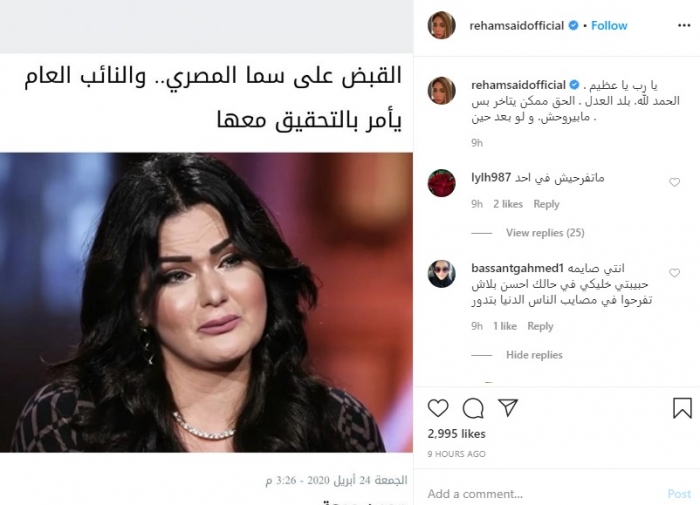This screenshot has height=505, width=700.
Task: Like lylh987's comment with its heart
Action: coord(674,182)
